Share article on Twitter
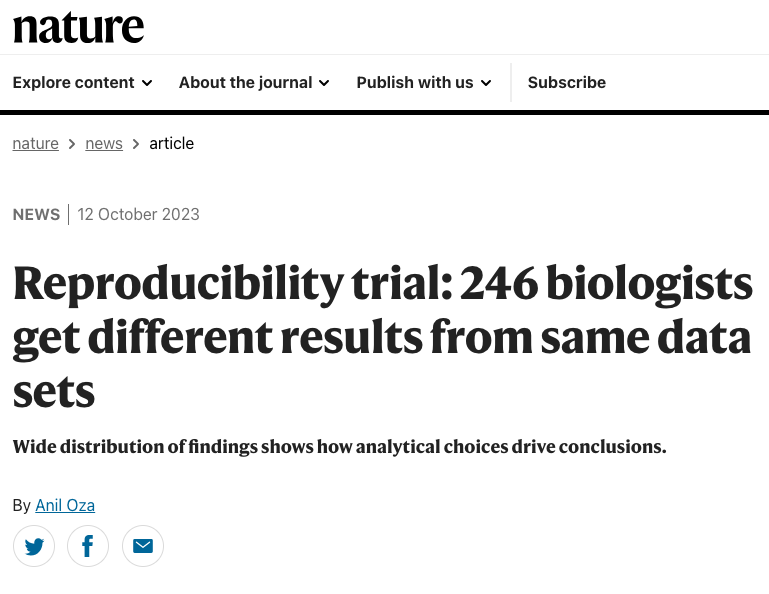Viewport: 769px width, 594px height. 34,546
